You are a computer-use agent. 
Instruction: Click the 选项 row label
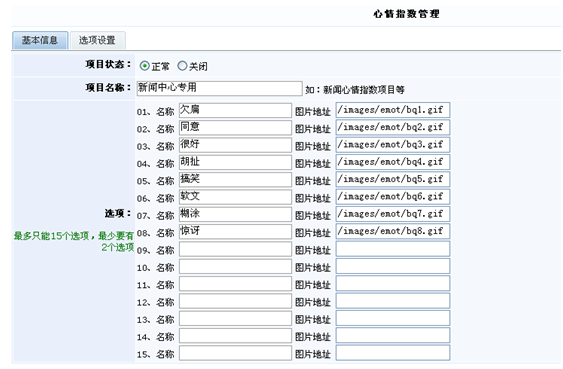tap(118, 214)
